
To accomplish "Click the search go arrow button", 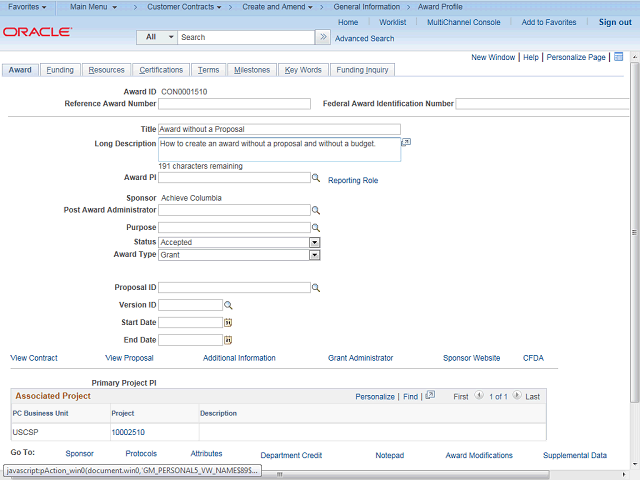I will [x=322, y=37].
